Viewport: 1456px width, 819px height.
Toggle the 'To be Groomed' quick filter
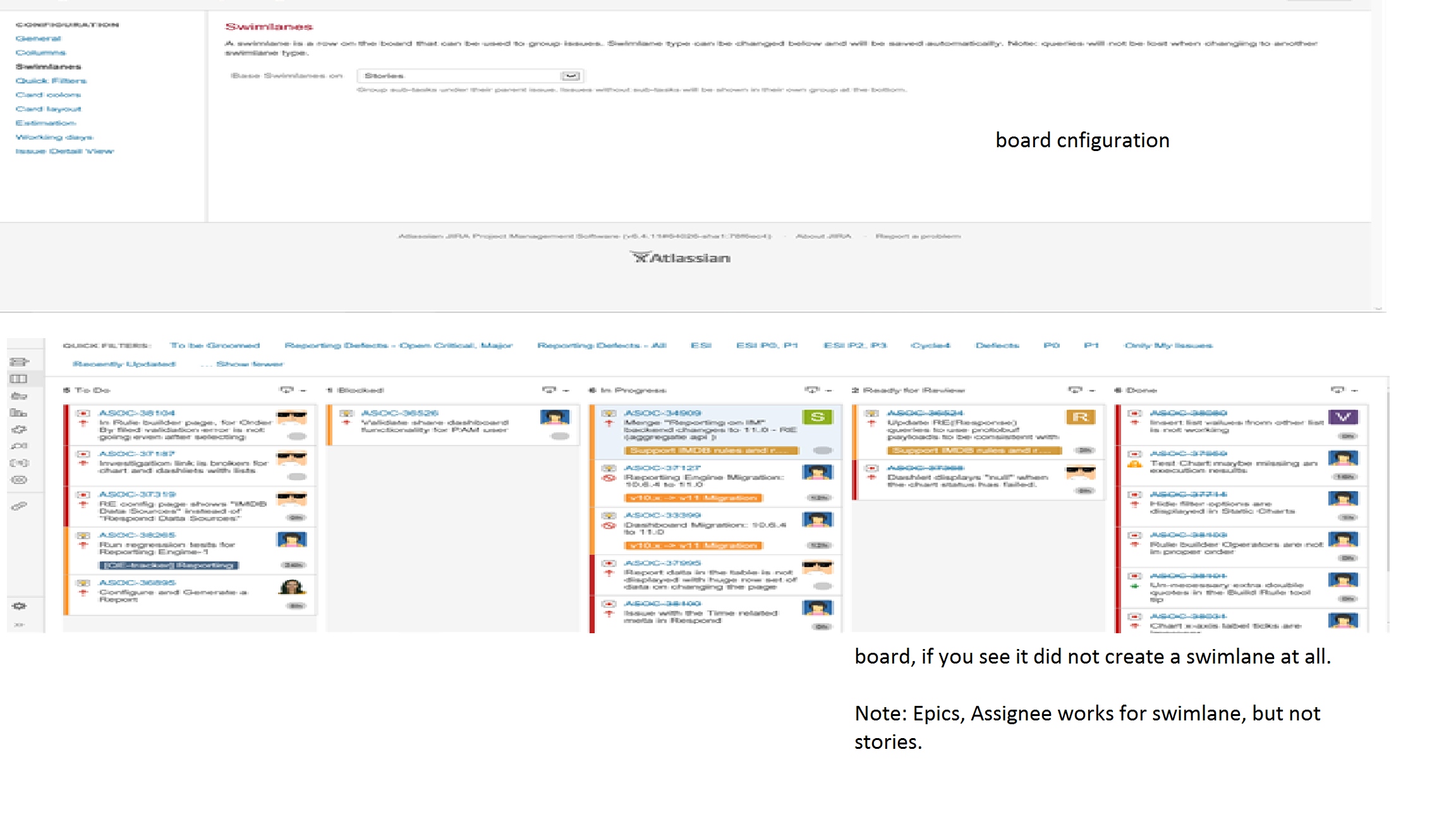click(x=215, y=346)
